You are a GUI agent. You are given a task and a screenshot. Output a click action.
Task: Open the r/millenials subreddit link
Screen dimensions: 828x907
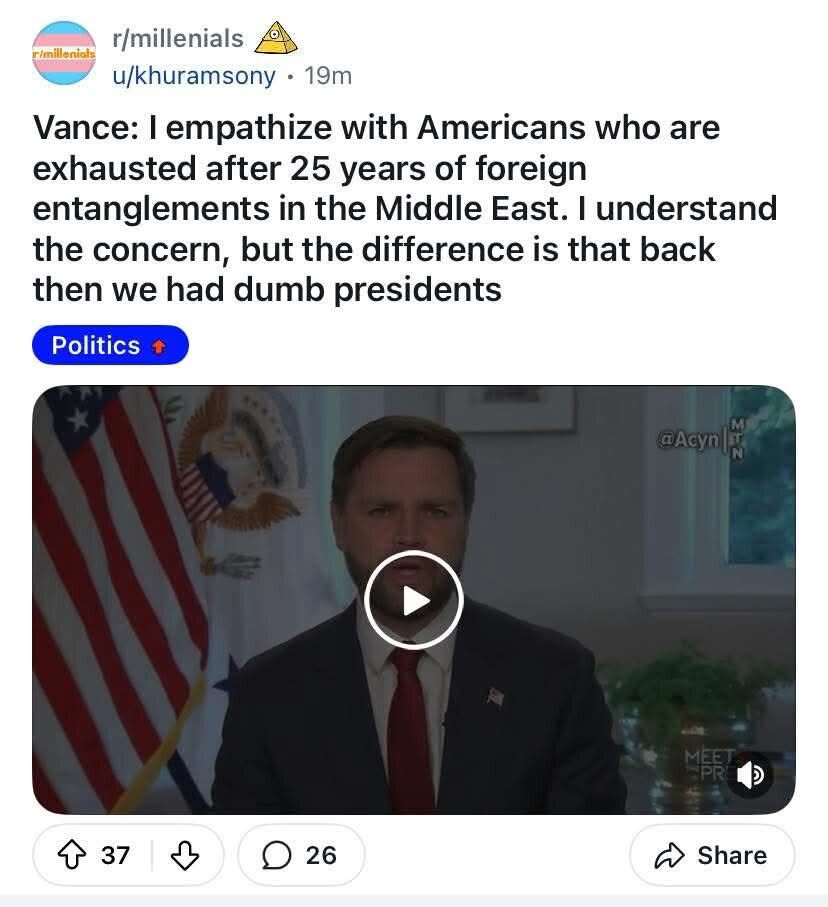tap(178, 38)
